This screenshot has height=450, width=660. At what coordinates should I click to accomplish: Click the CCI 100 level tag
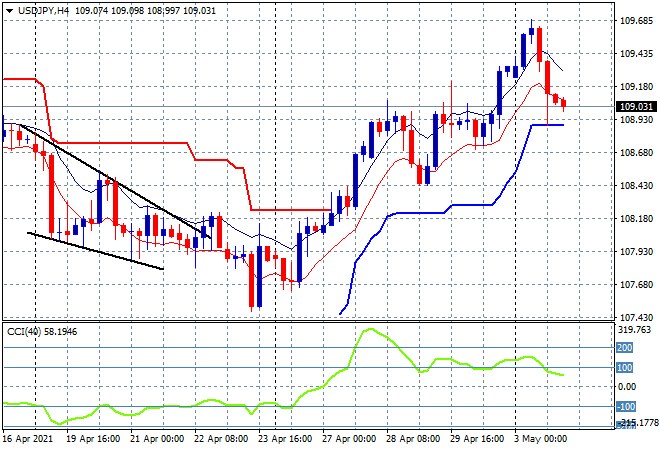(625, 368)
